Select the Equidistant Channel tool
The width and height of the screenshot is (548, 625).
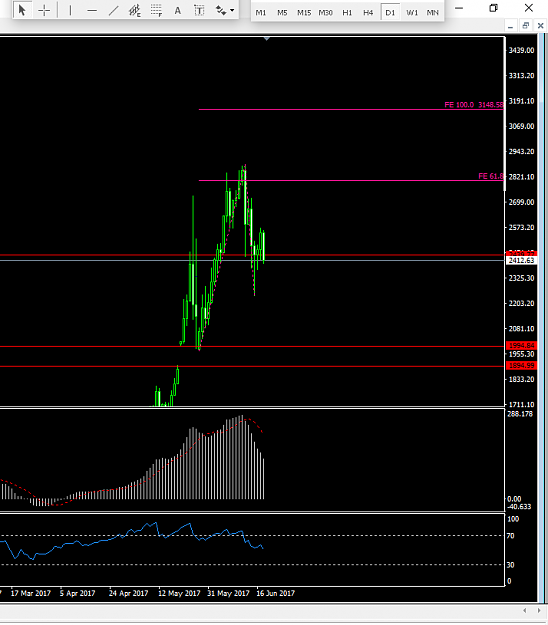[135, 10]
